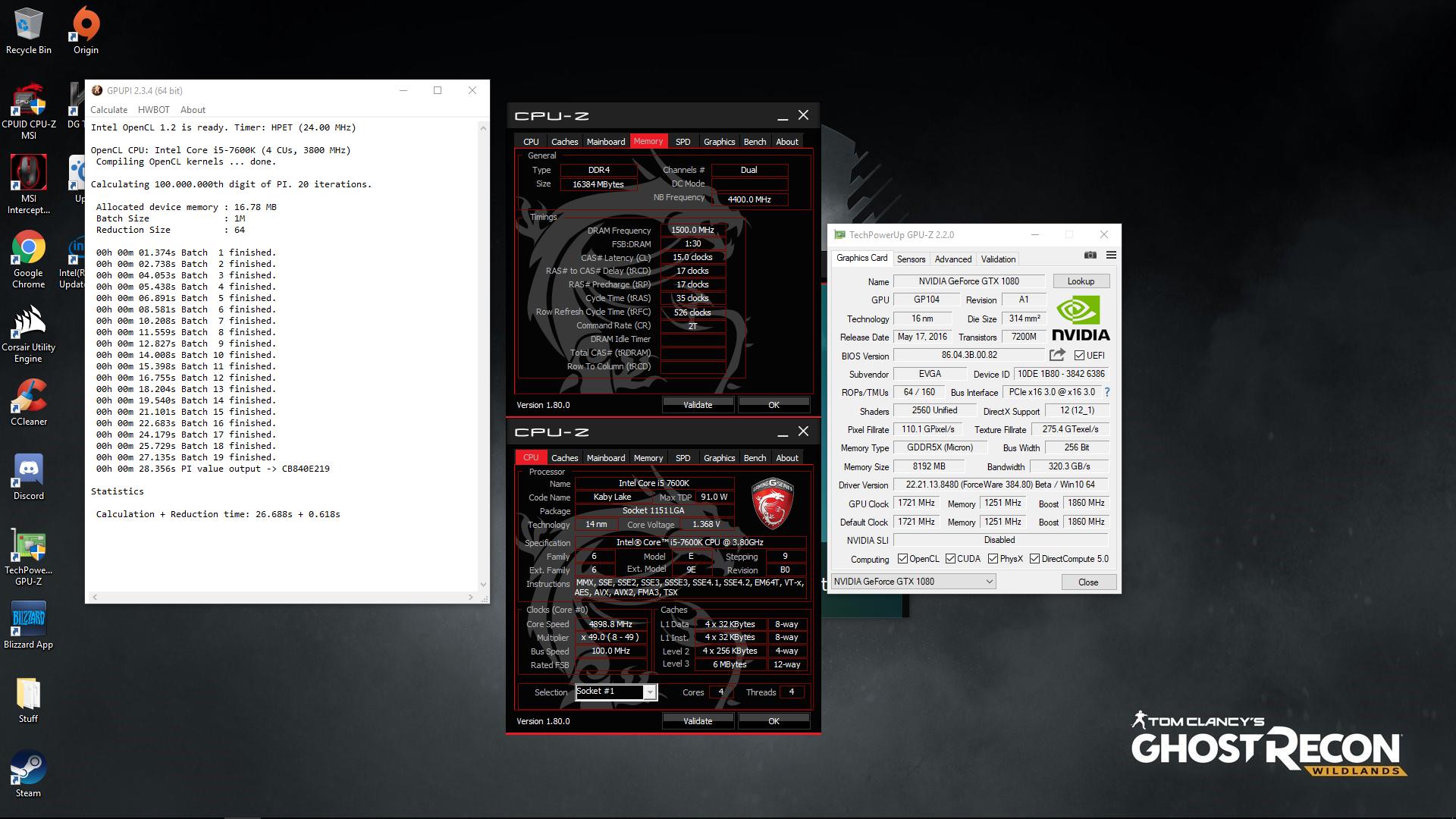The image size is (1456, 819).
Task: Open Corsair Utility Engine shortcut
Action: tap(29, 334)
